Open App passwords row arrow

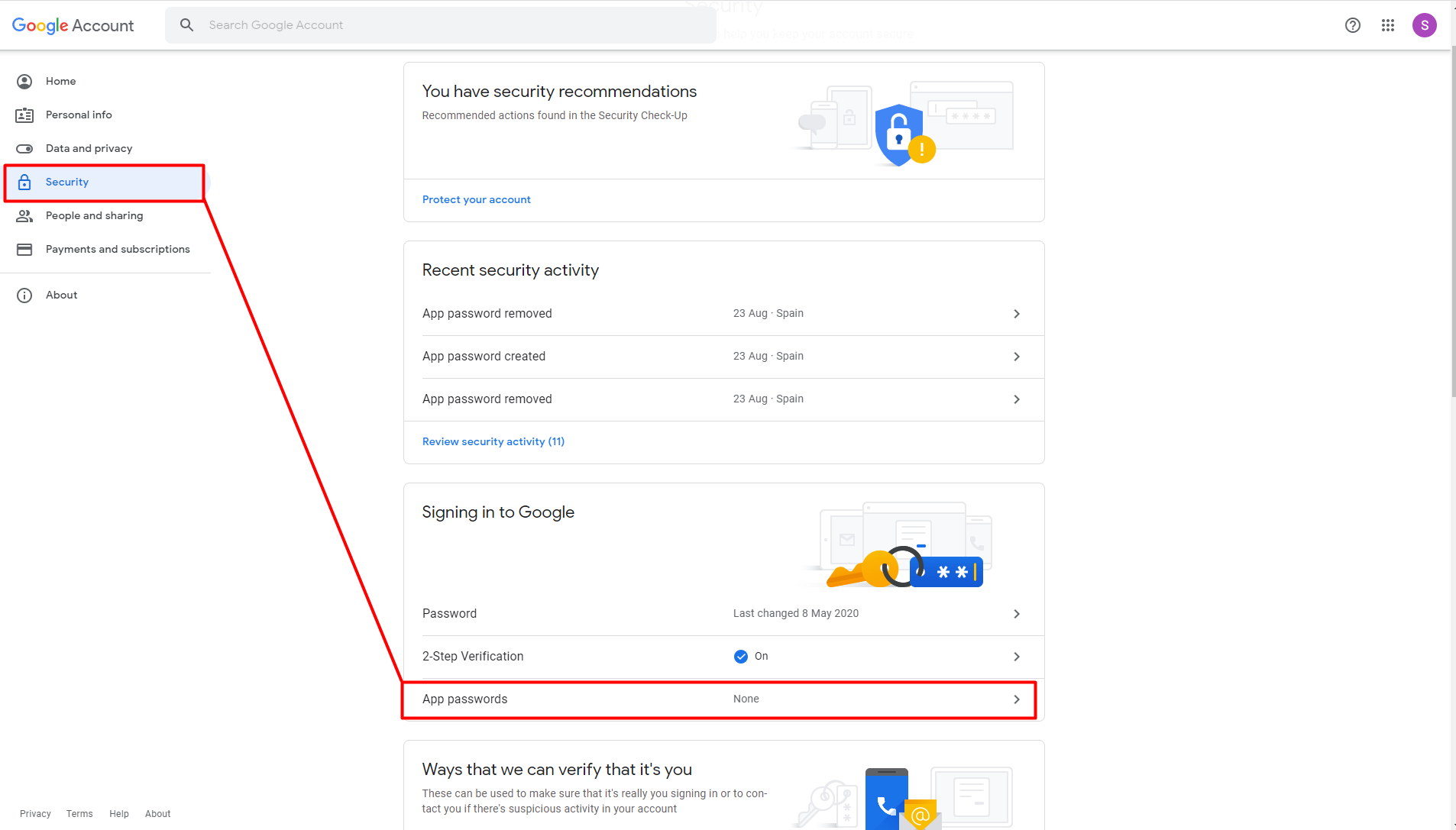pyautogui.click(x=1016, y=699)
